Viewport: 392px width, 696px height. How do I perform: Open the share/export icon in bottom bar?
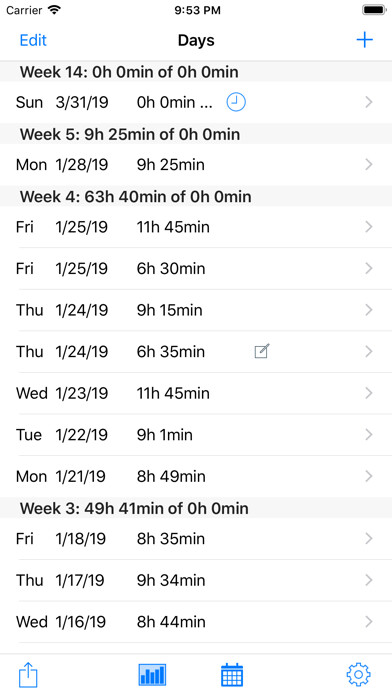(x=28, y=675)
